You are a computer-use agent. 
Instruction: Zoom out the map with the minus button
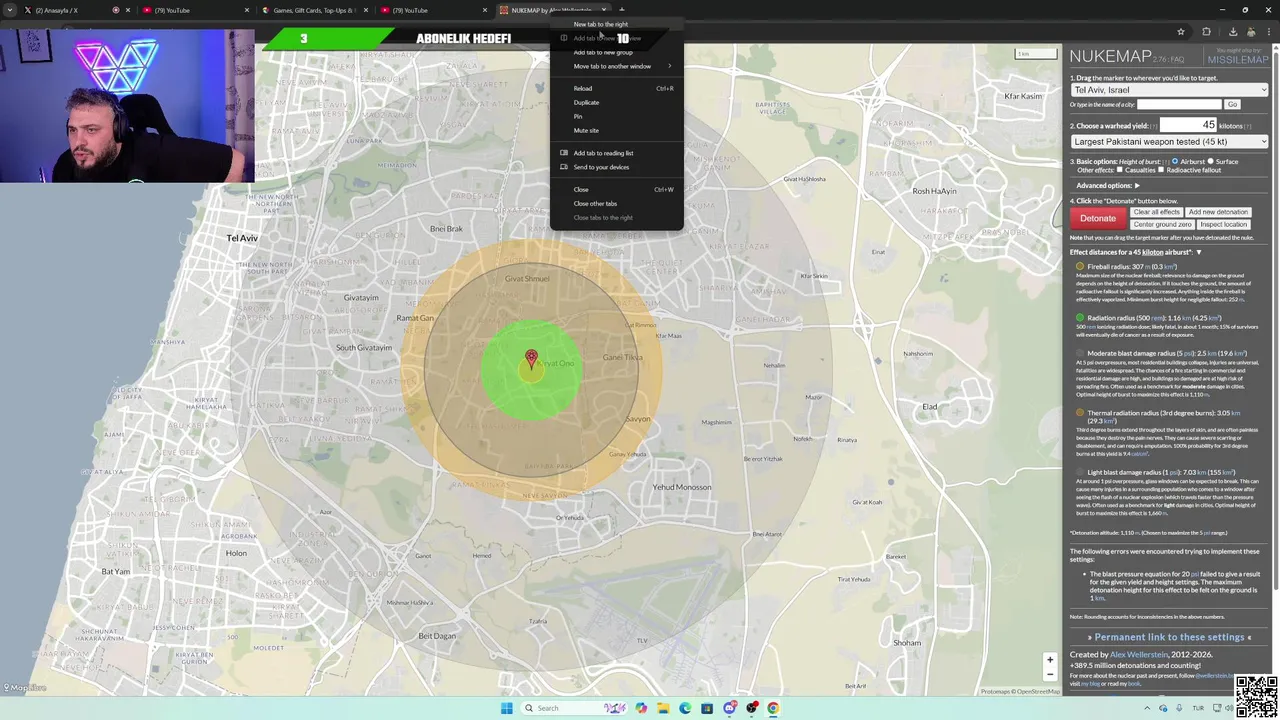(x=1050, y=674)
